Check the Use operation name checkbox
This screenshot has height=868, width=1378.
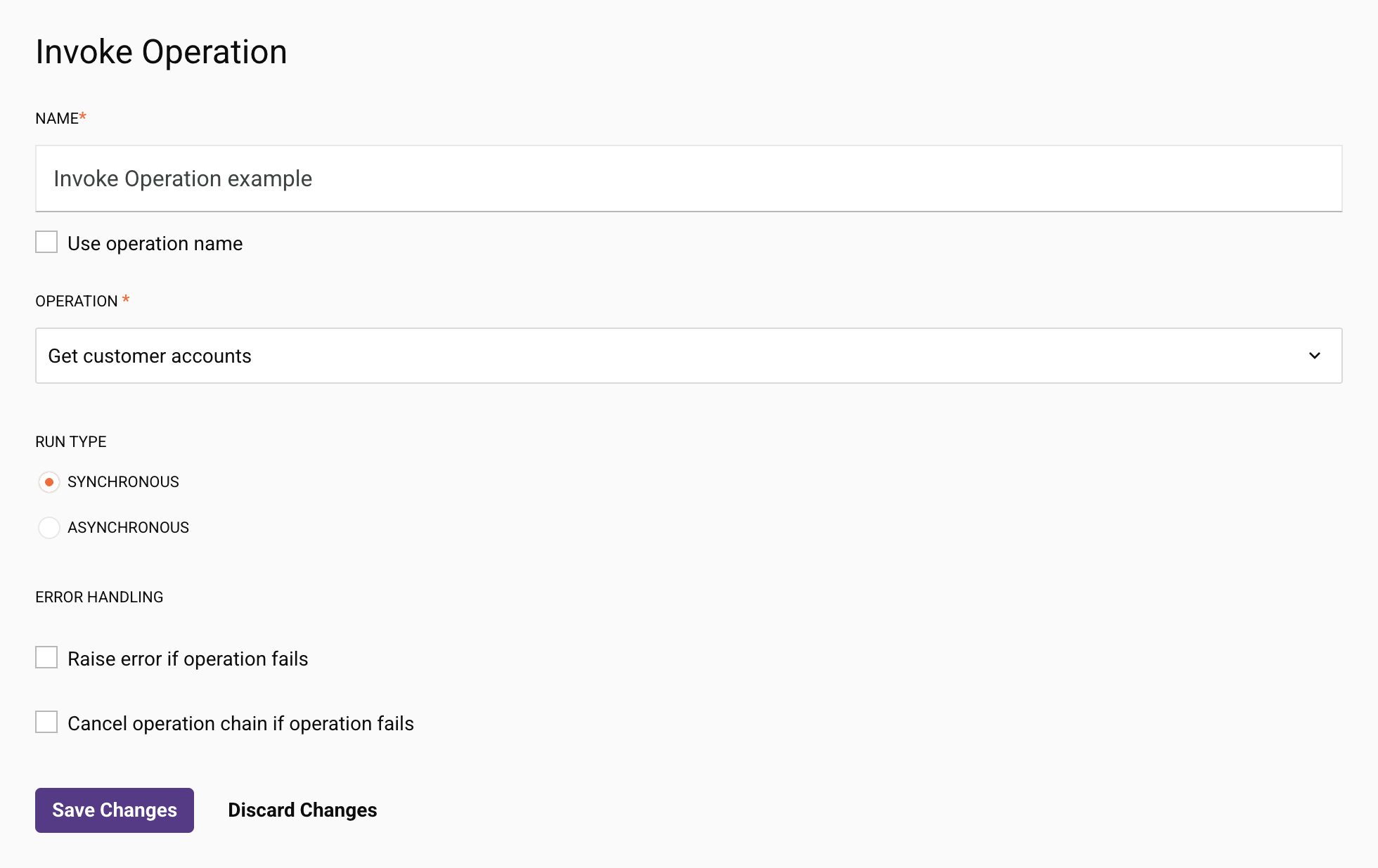pyautogui.click(x=46, y=242)
